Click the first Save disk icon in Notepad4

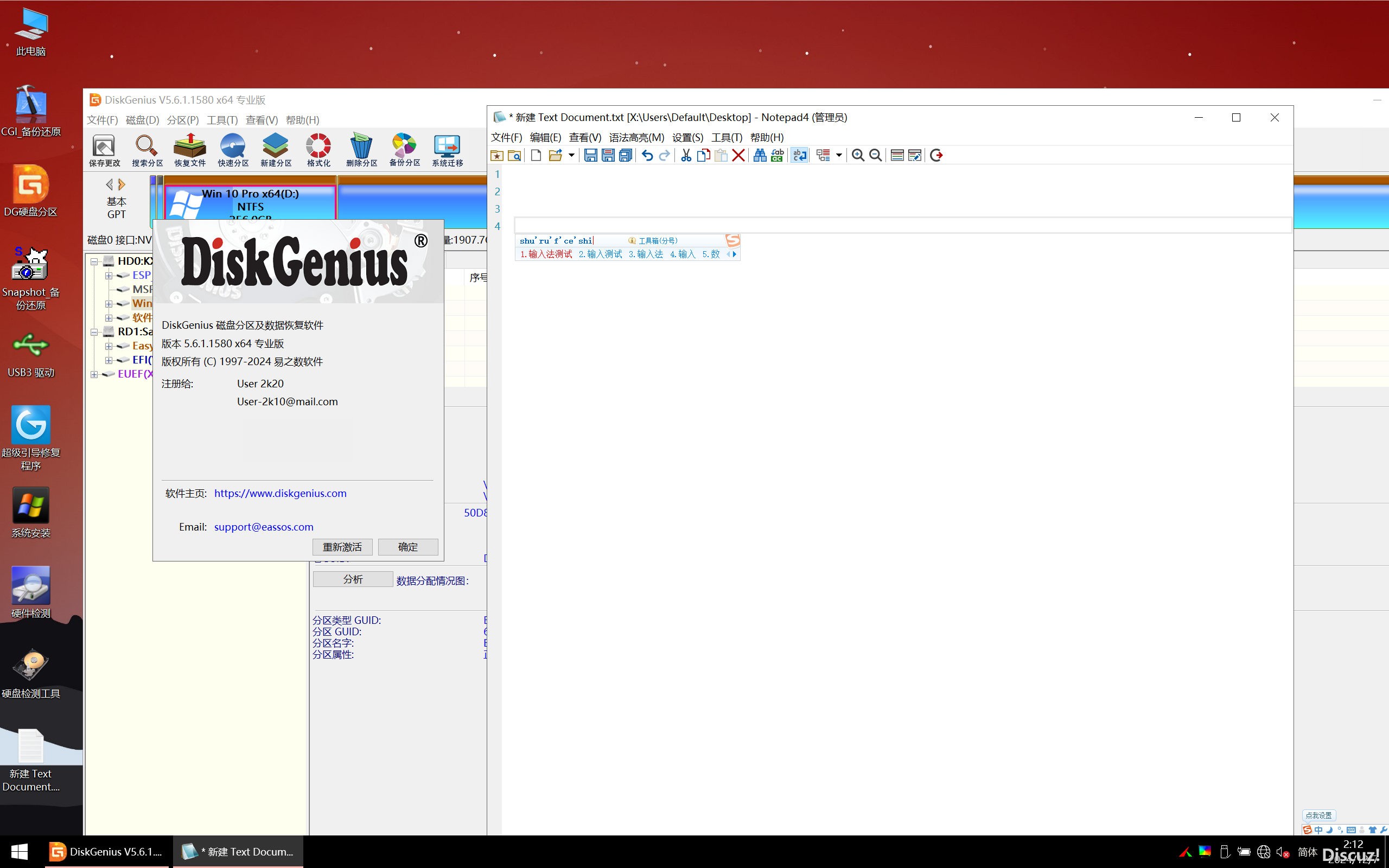[591, 155]
